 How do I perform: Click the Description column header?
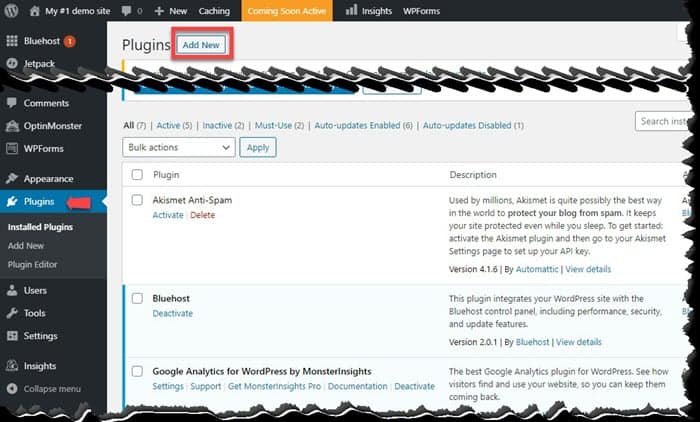pos(473,175)
